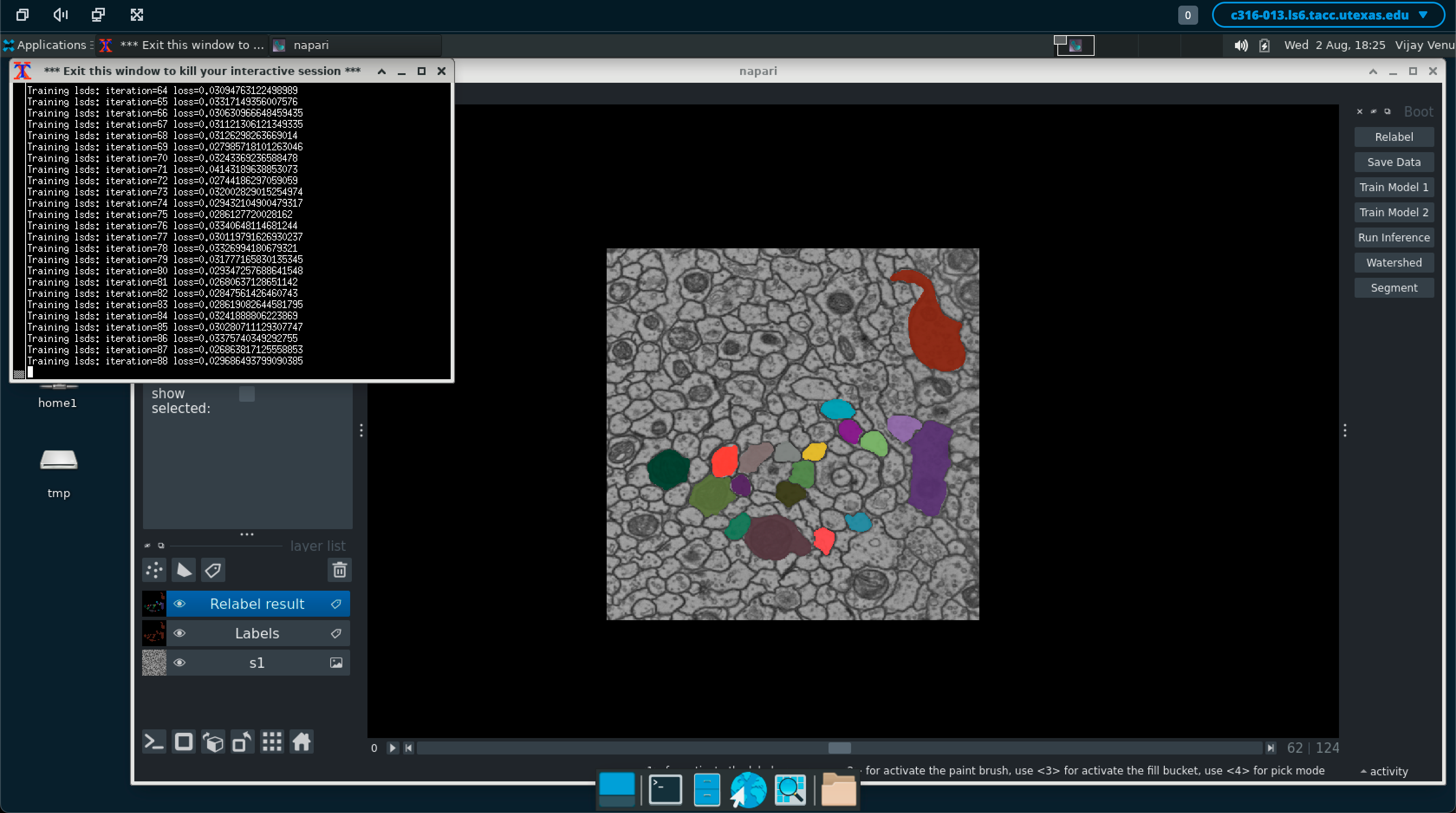Toggle 2D/3D view button
The width and height of the screenshot is (1456, 813).
[x=184, y=742]
